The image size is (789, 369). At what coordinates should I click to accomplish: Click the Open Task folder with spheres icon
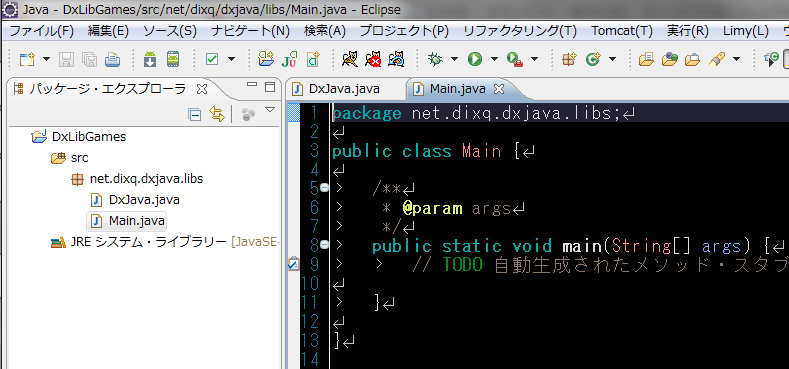coord(670,59)
